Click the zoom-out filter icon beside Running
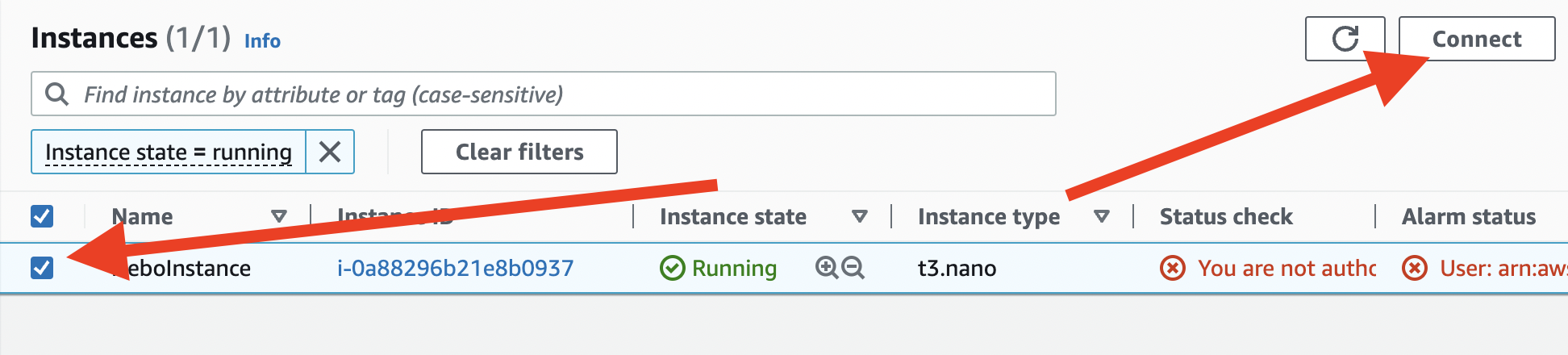 pyautogui.click(x=853, y=268)
